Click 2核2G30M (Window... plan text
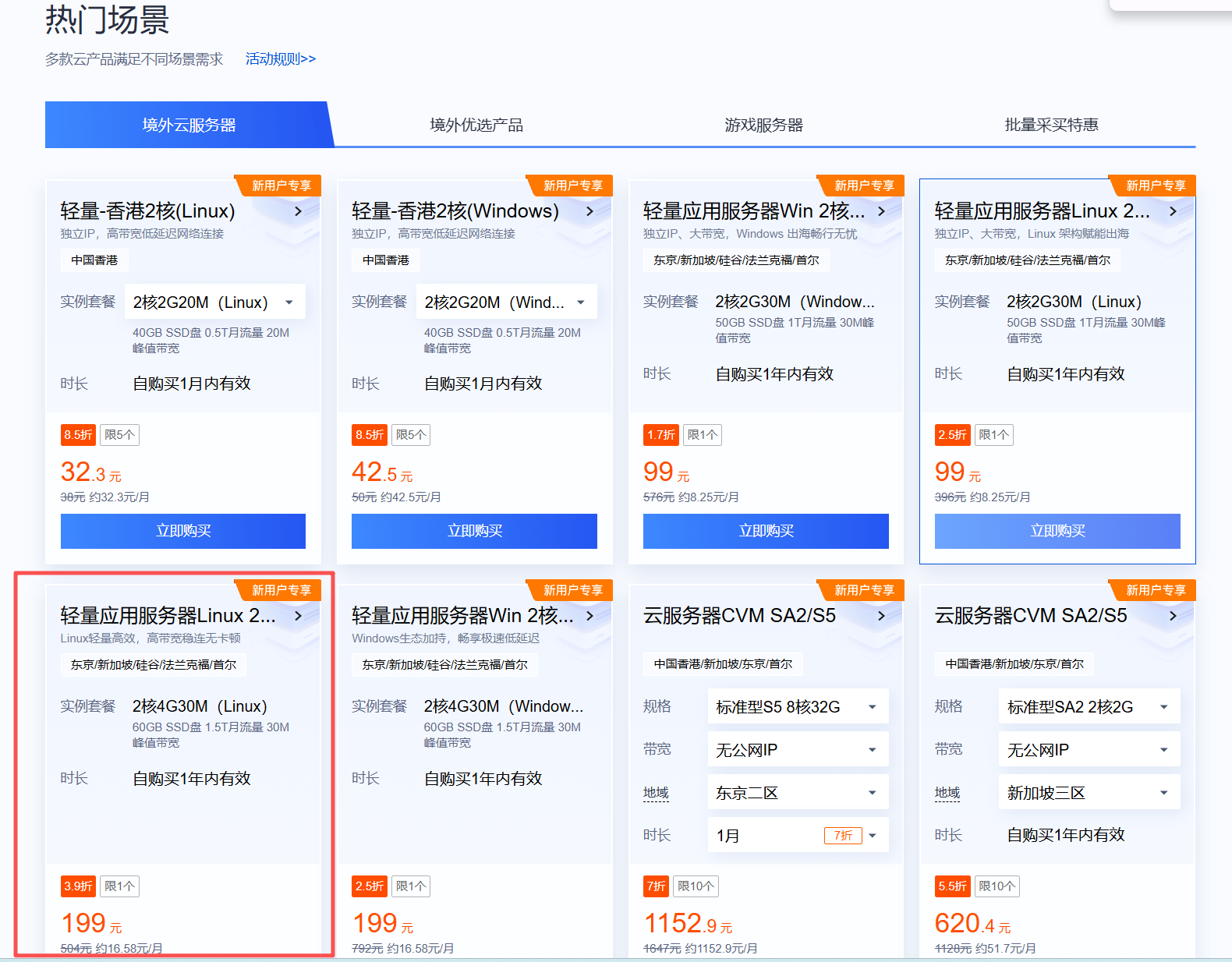 click(795, 302)
